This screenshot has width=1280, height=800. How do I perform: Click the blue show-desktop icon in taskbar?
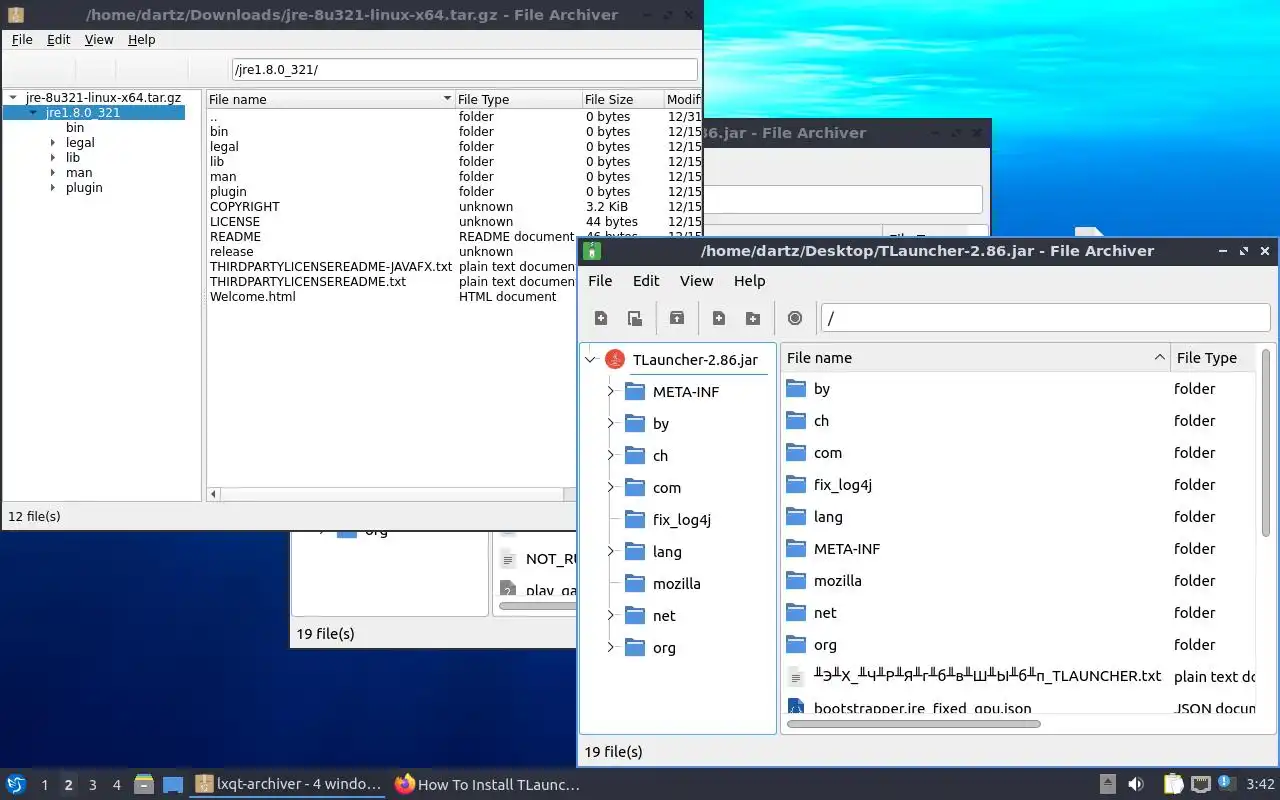point(173,785)
